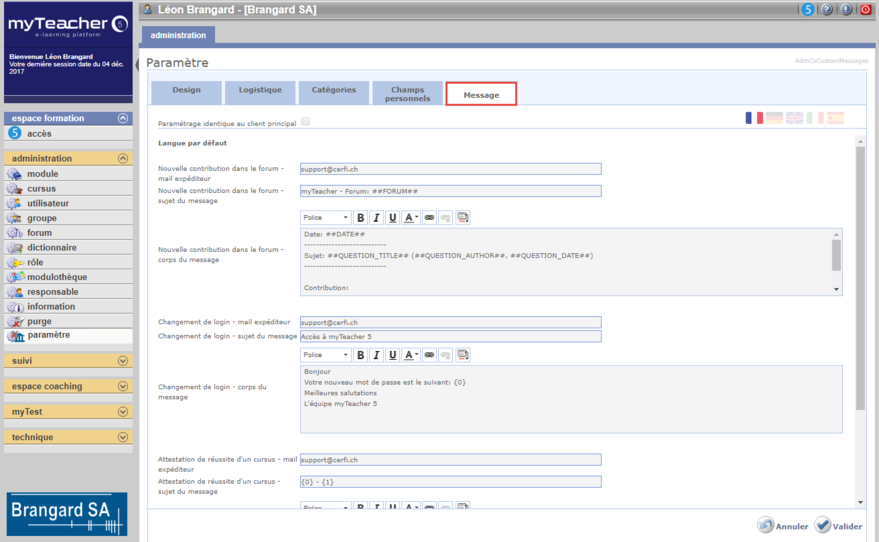This screenshot has height=542, width=879.
Task: Open Police font dropdown in forum editor
Action: pos(326,217)
